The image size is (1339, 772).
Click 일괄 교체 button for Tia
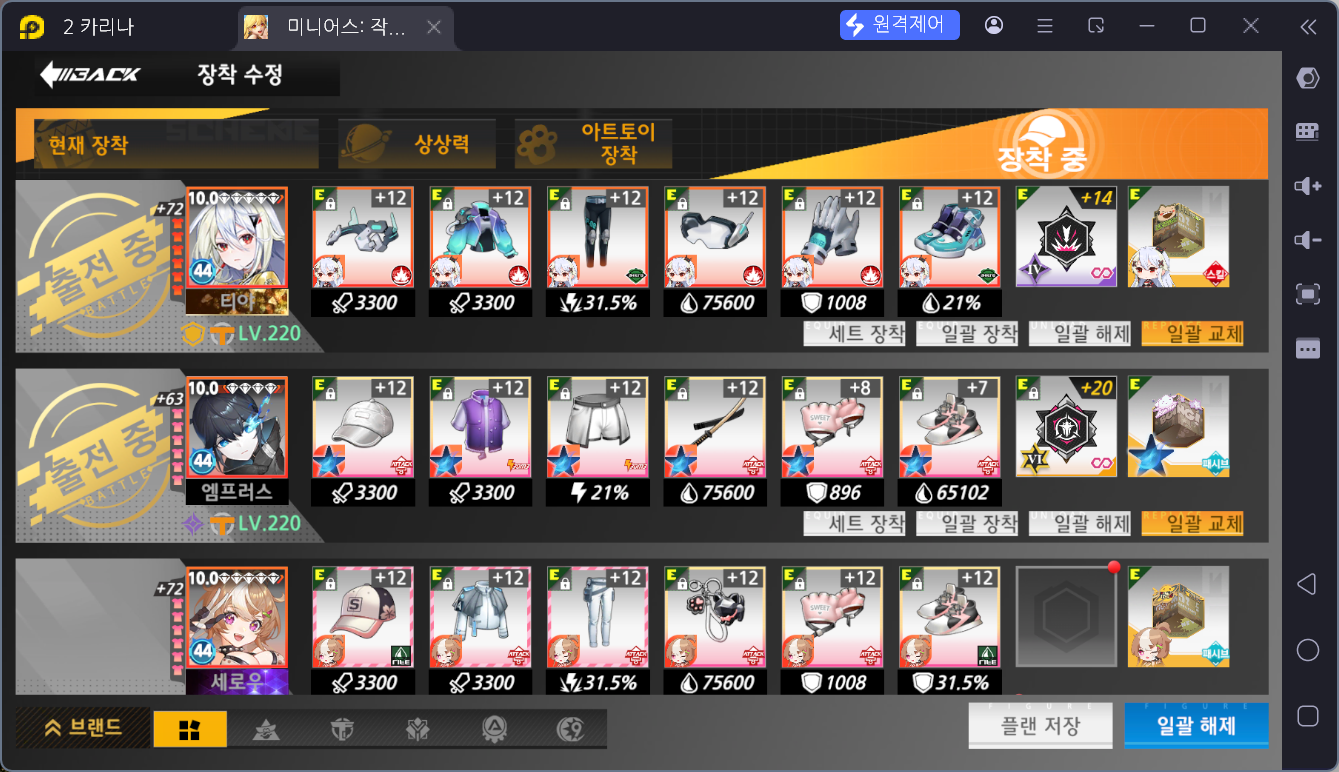[1192, 334]
